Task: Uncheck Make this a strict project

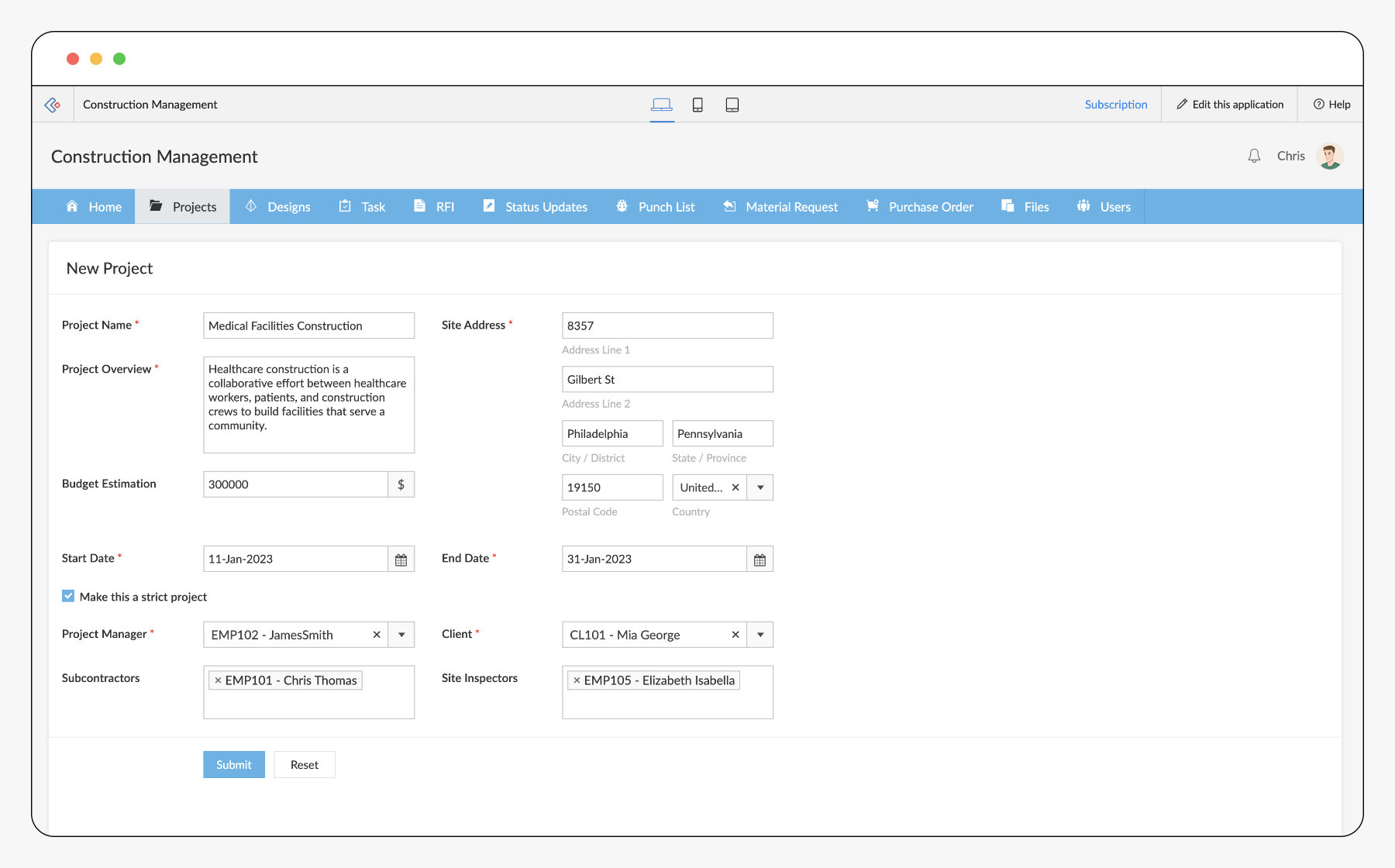Action: (68, 596)
